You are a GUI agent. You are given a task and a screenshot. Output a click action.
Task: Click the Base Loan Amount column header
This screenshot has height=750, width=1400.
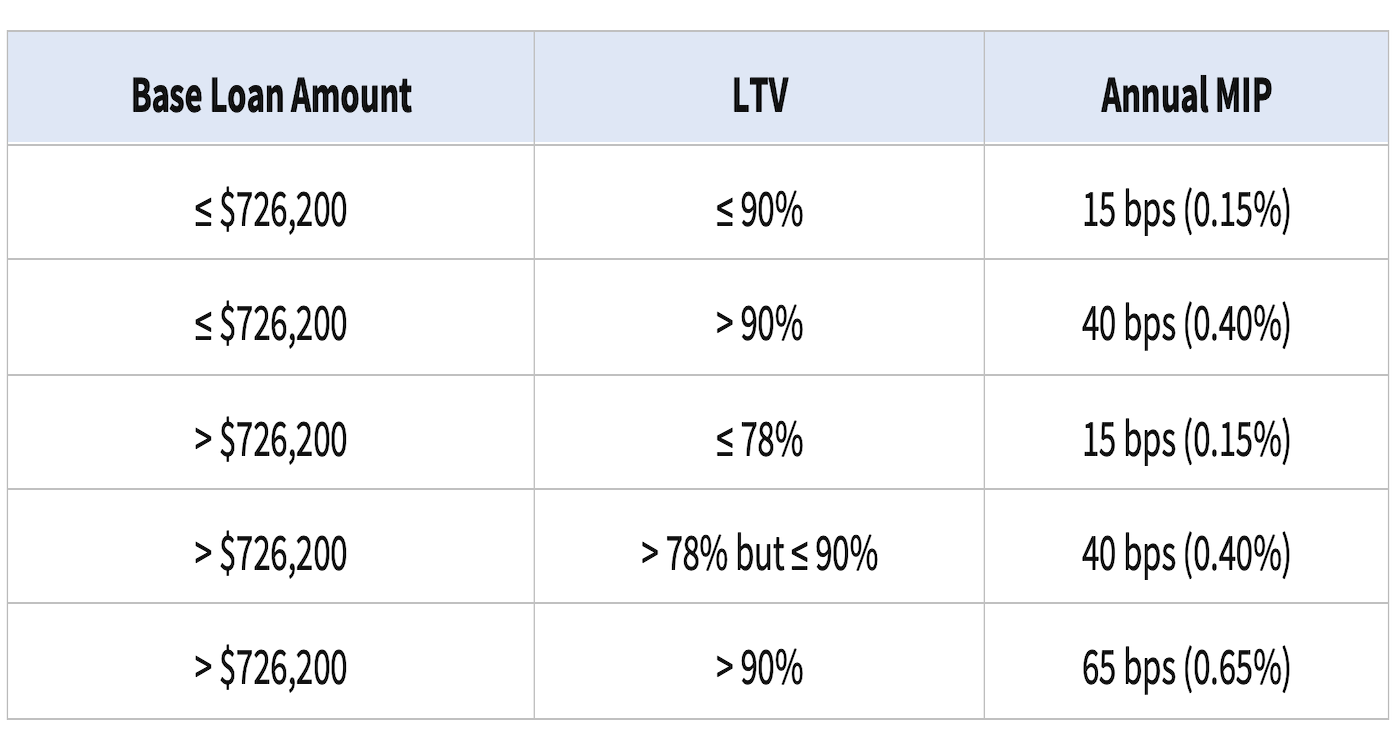pos(271,96)
